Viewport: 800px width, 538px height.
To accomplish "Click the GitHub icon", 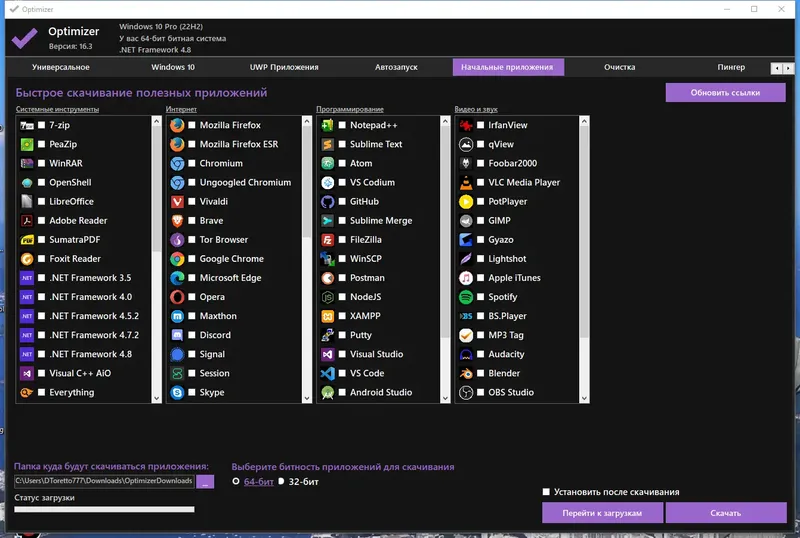I will pos(328,202).
